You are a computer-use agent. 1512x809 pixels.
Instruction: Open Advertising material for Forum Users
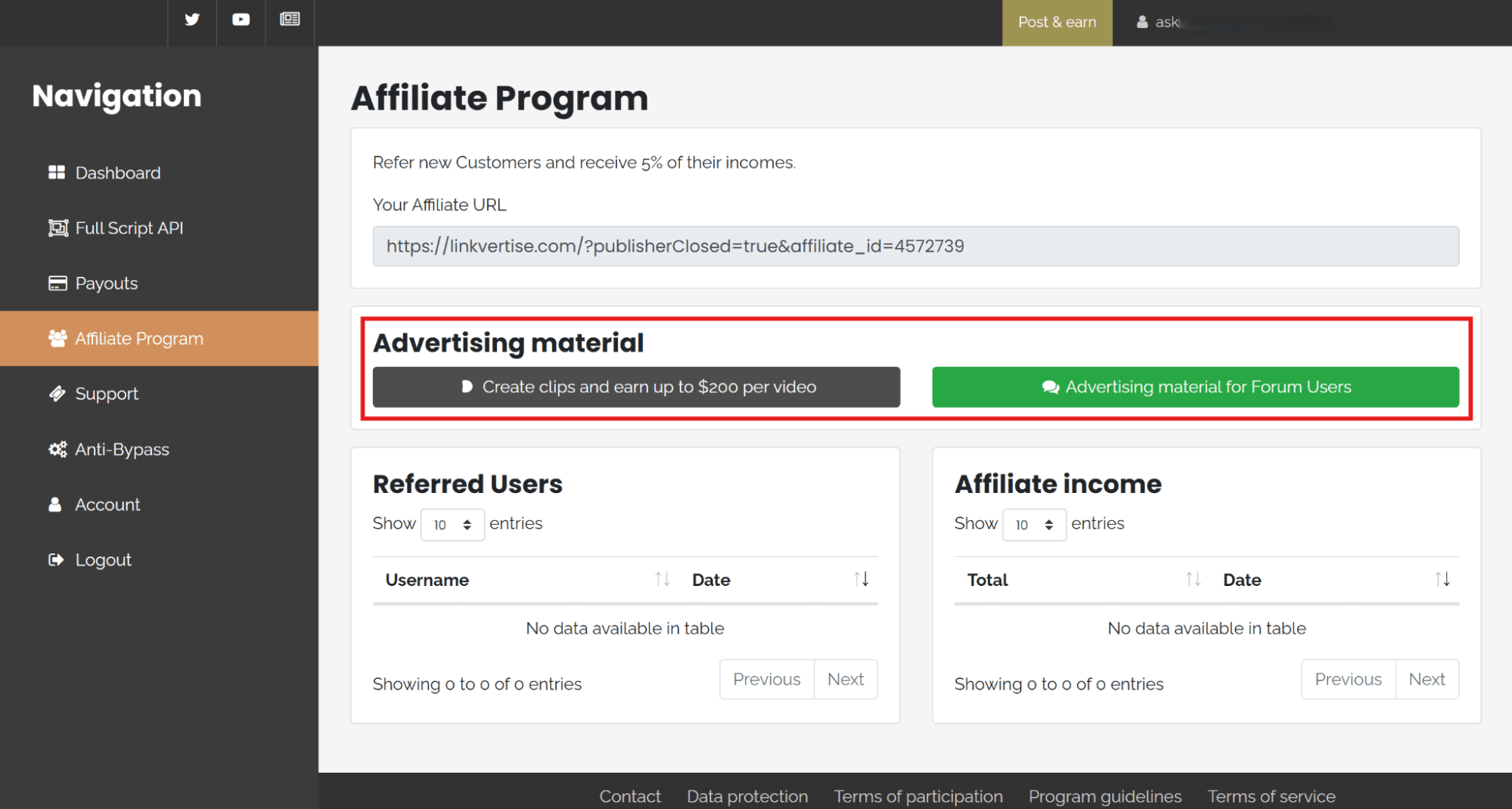[x=1195, y=387]
